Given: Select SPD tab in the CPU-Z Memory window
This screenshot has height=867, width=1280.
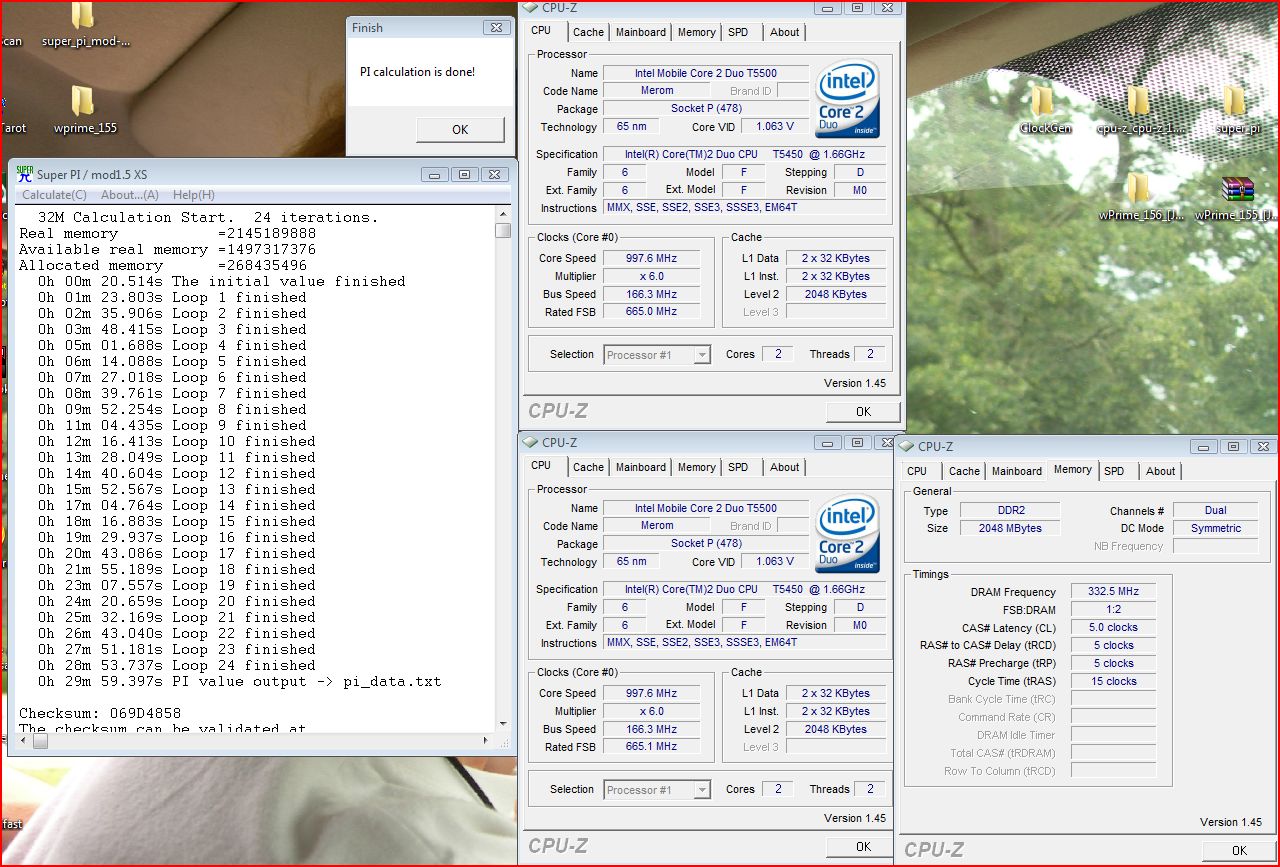Looking at the screenshot, I should click(1114, 471).
